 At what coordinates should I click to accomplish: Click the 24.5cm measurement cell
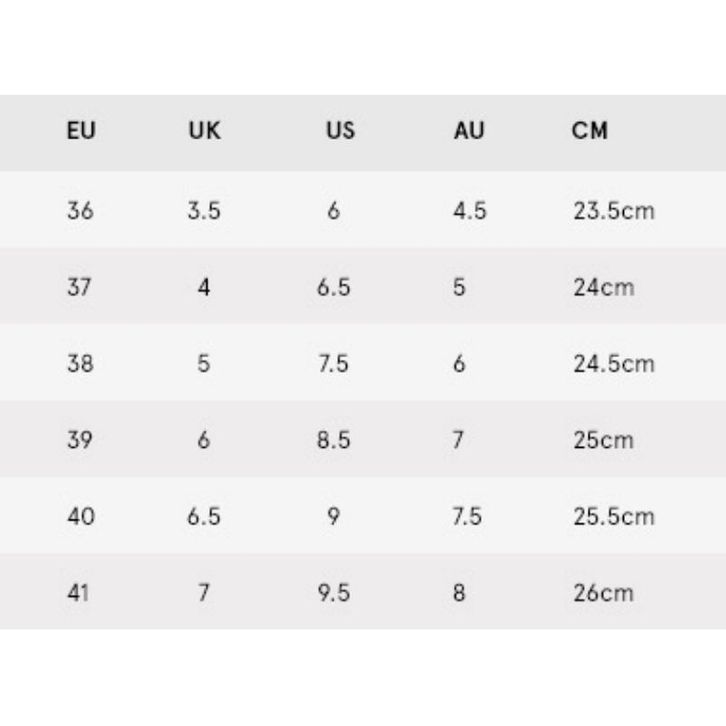click(614, 364)
